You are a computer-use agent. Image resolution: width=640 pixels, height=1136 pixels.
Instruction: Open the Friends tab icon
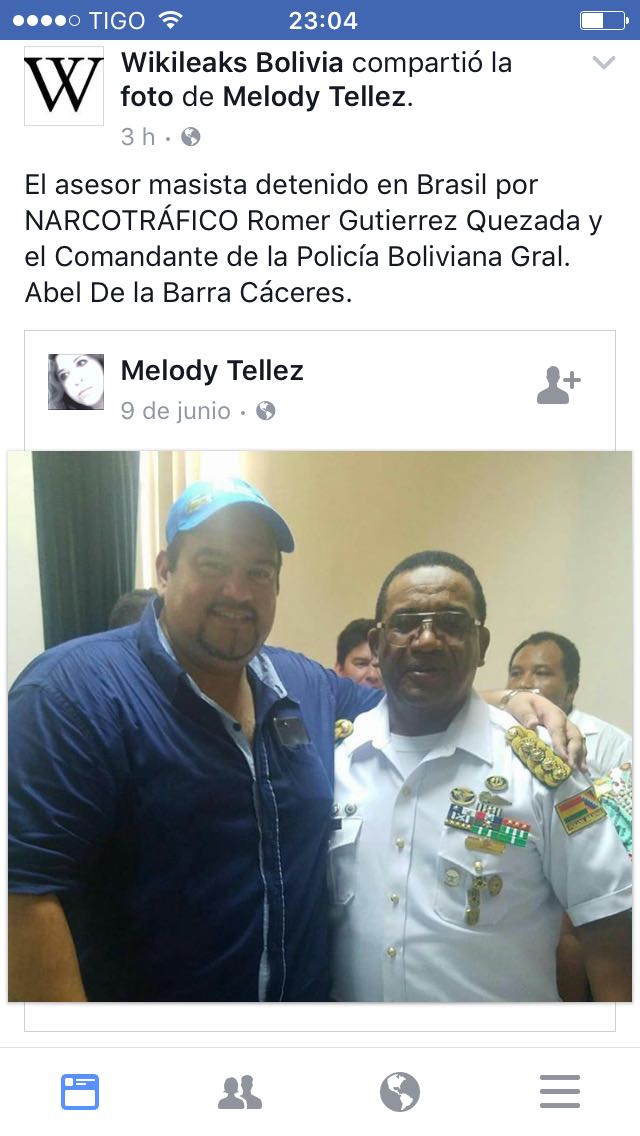[240, 1092]
